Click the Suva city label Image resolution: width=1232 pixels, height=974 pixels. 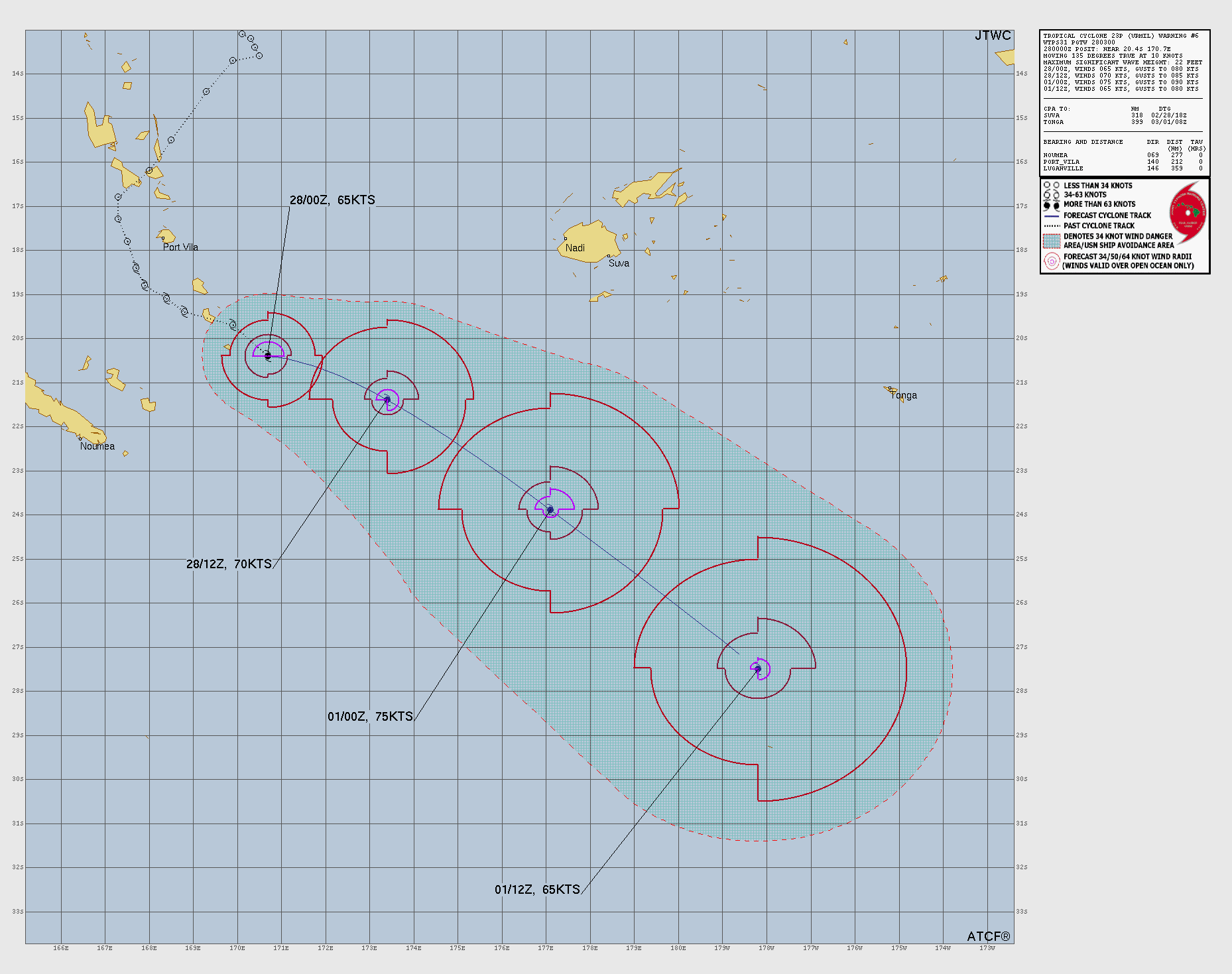(619, 263)
